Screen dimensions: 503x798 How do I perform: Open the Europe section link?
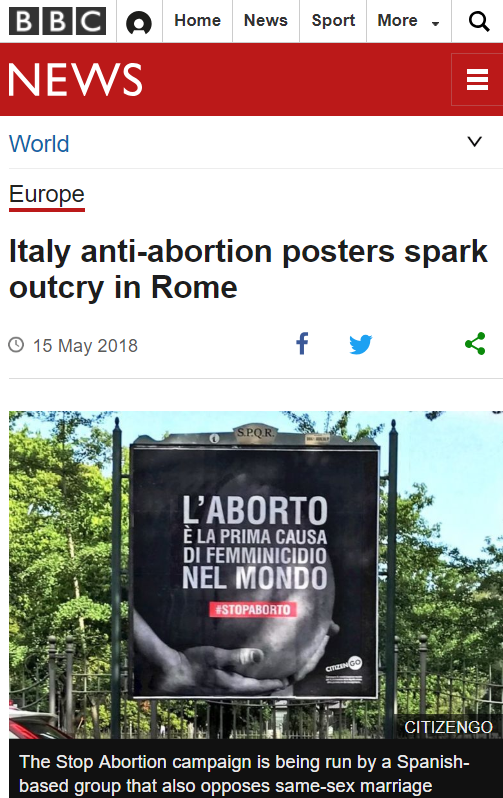47,194
